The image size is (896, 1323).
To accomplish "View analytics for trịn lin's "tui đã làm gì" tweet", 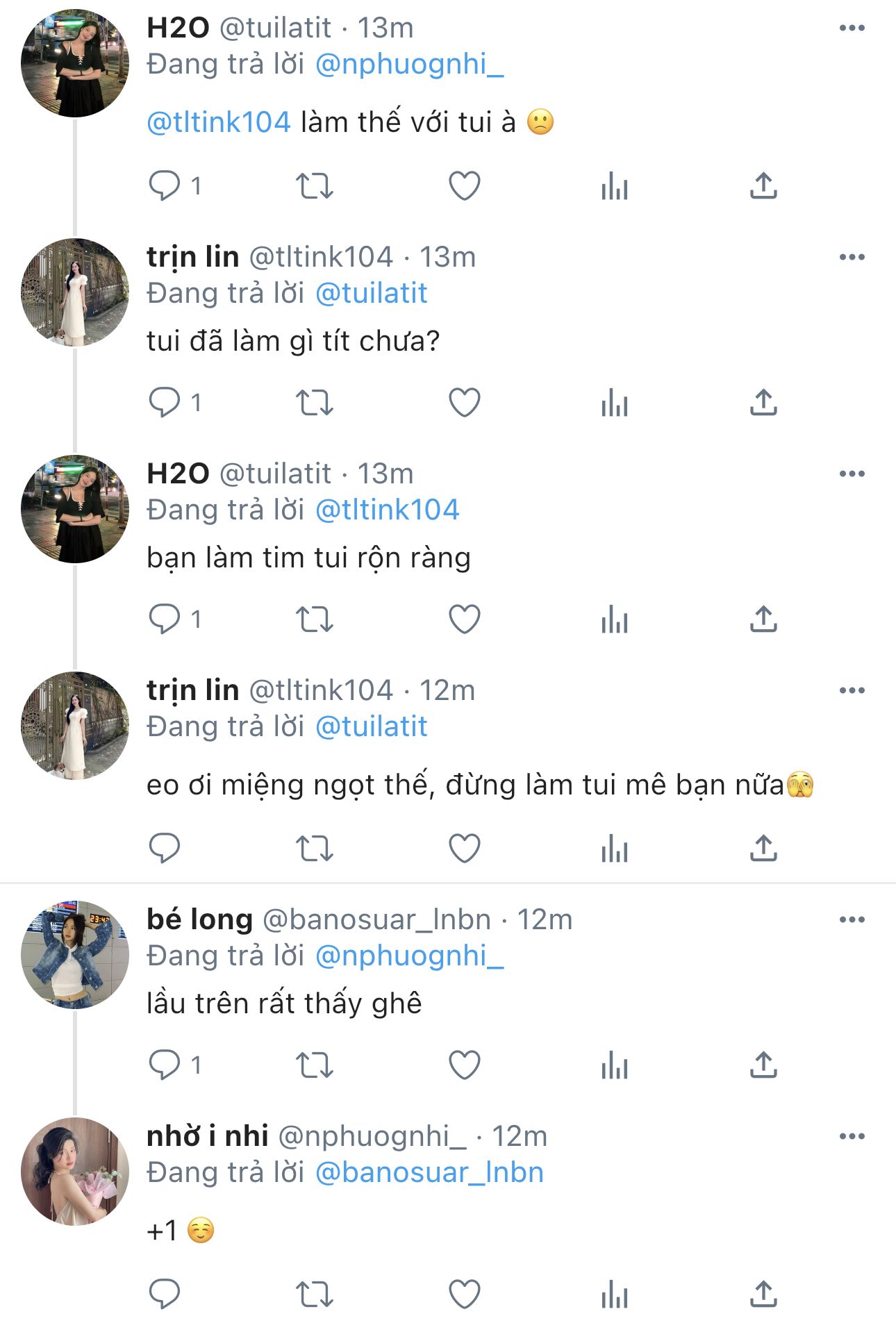I will tap(615, 402).
